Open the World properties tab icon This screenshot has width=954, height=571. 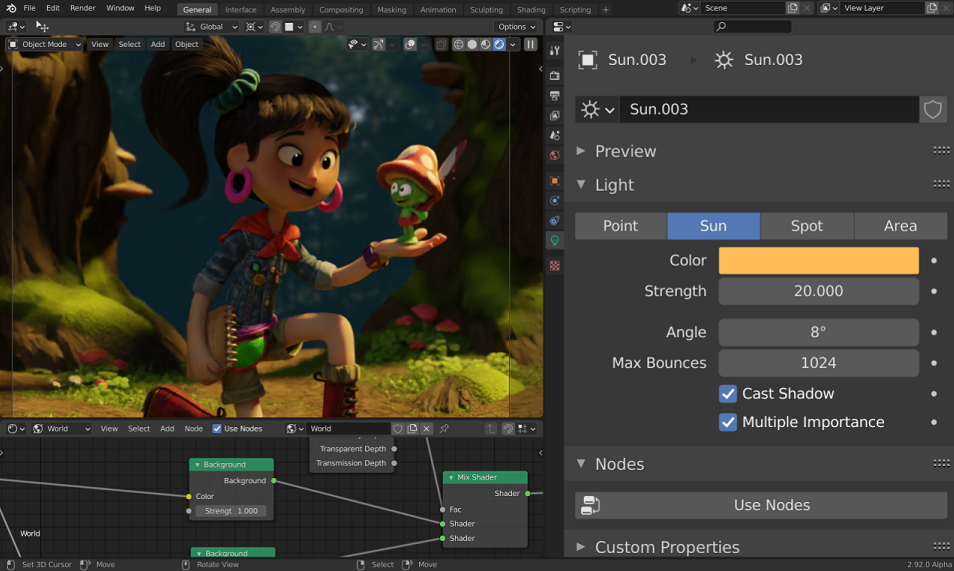[x=554, y=155]
